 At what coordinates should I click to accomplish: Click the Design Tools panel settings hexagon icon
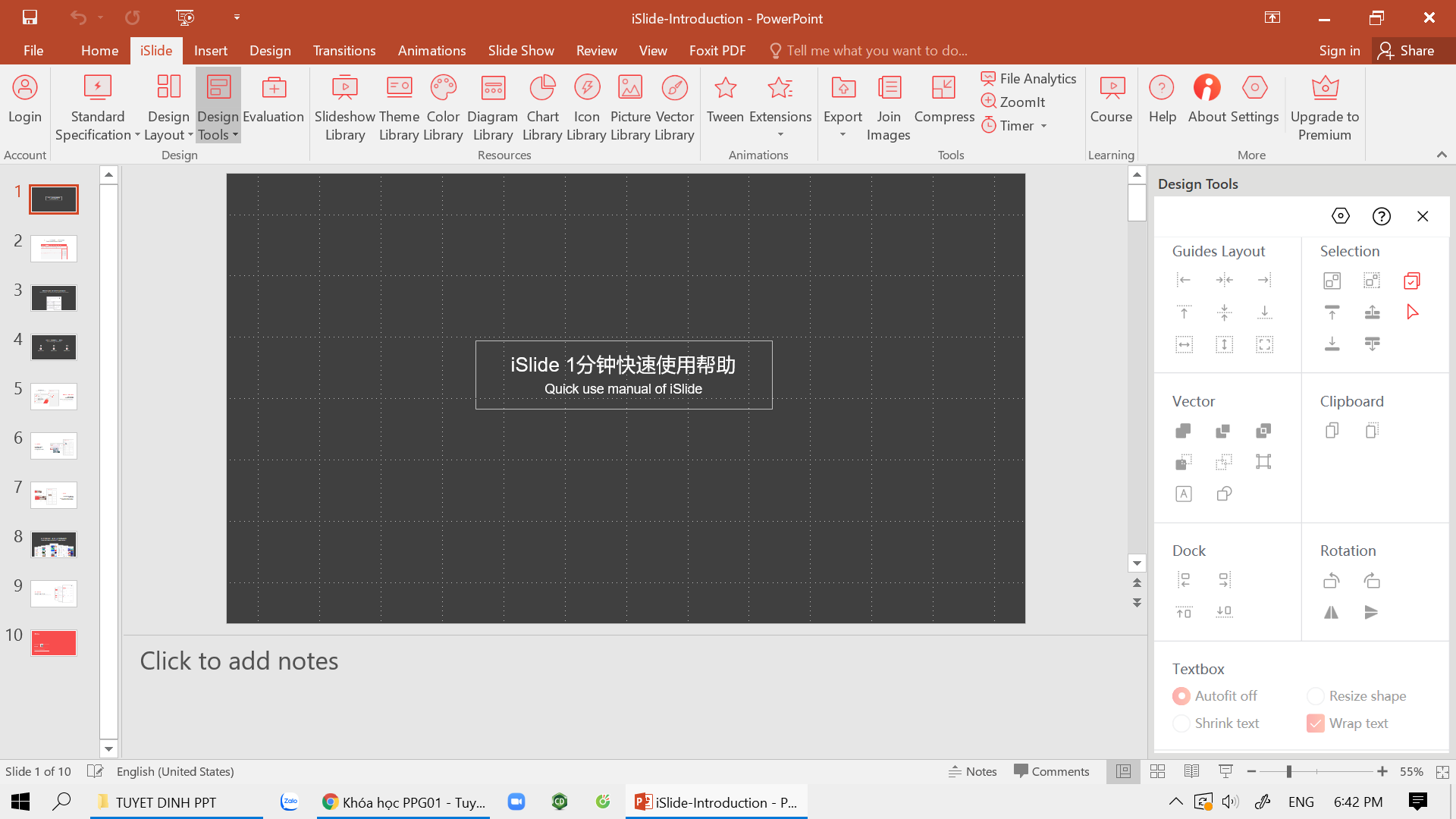pyautogui.click(x=1341, y=216)
